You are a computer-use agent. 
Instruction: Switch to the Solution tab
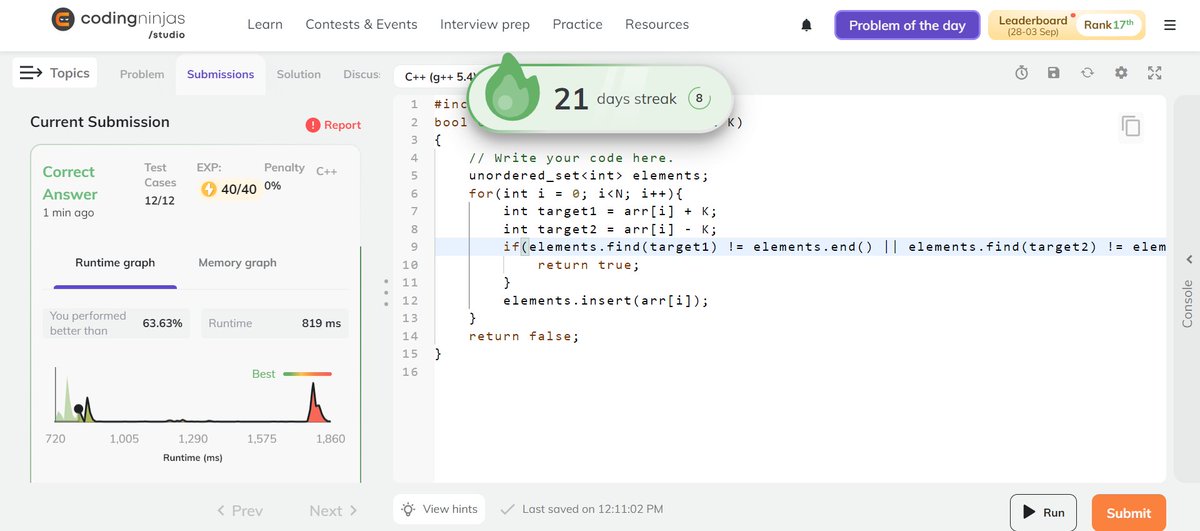pyautogui.click(x=299, y=74)
